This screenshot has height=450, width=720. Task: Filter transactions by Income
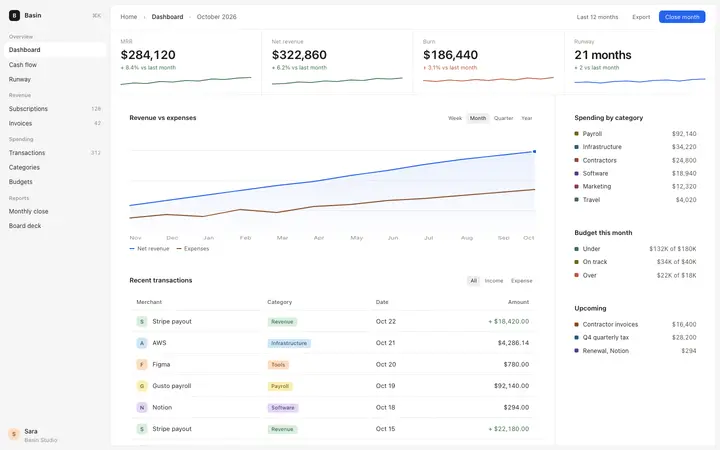pyautogui.click(x=494, y=281)
